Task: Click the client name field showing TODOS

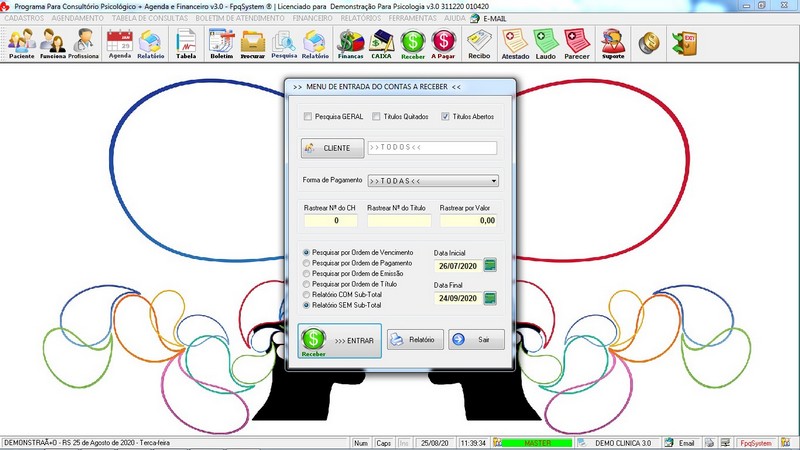Action: (432, 147)
